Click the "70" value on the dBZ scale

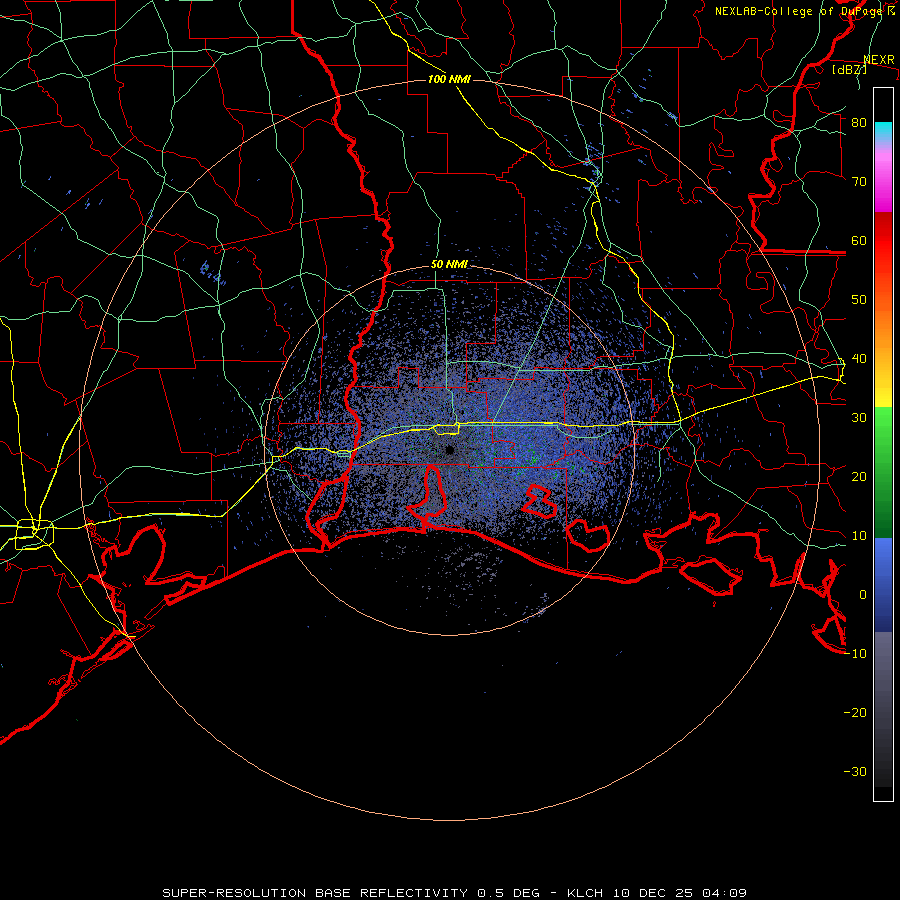coord(859,181)
